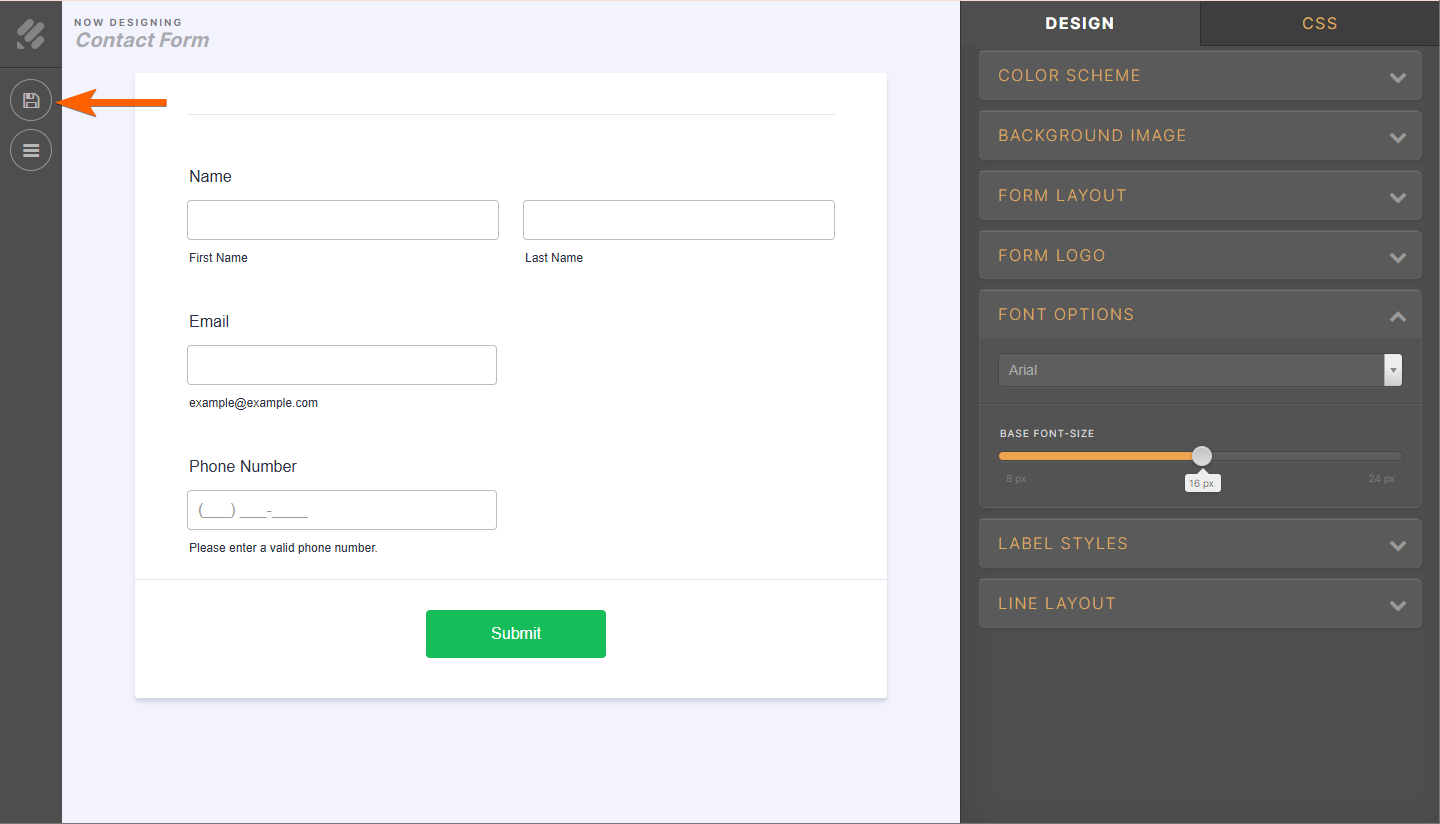Open the hamburger menu in sidebar
The width and height of the screenshot is (1440, 824).
point(30,149)
